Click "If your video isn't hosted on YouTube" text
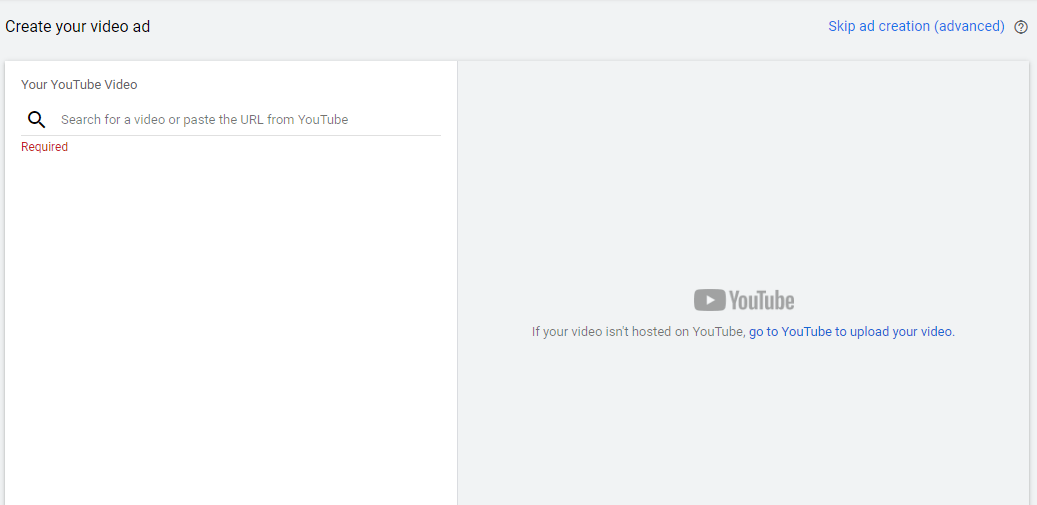1037x505 pixels. tap(638, 332)
